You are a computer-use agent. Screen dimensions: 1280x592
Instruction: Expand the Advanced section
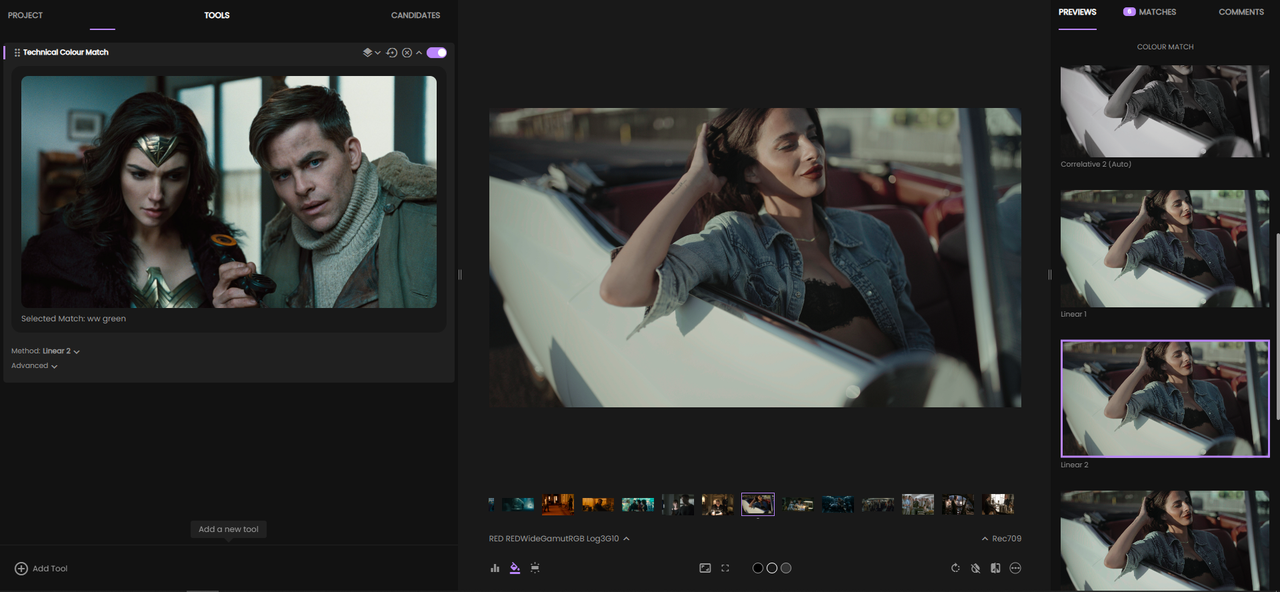pos(34,366)
